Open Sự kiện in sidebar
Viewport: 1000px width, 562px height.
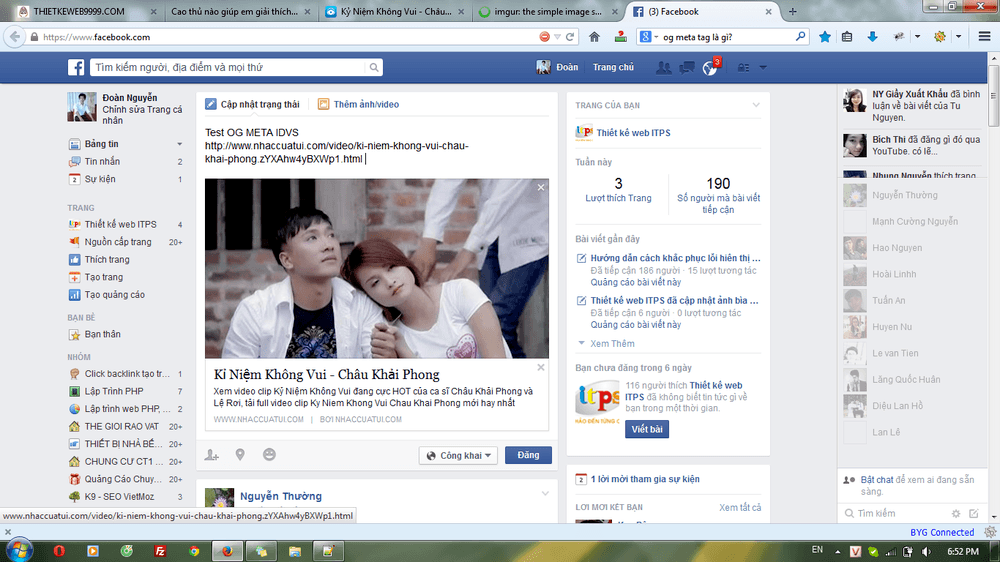(100, 179)
